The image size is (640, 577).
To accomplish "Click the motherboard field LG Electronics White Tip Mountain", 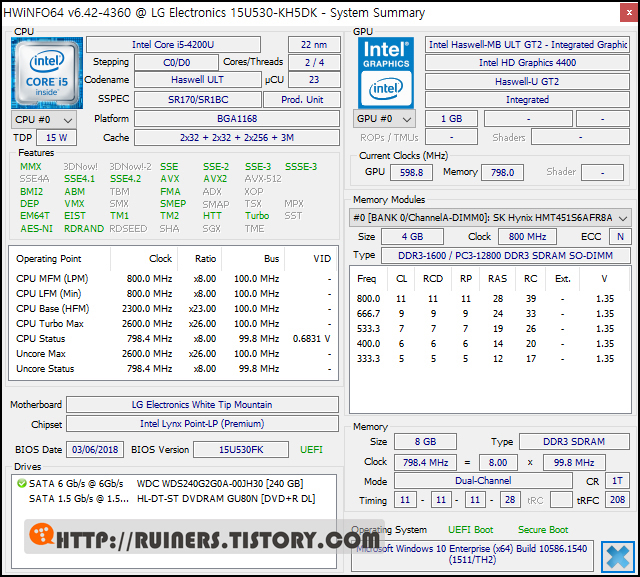I will pyautogui.click(x=202, y=404).
